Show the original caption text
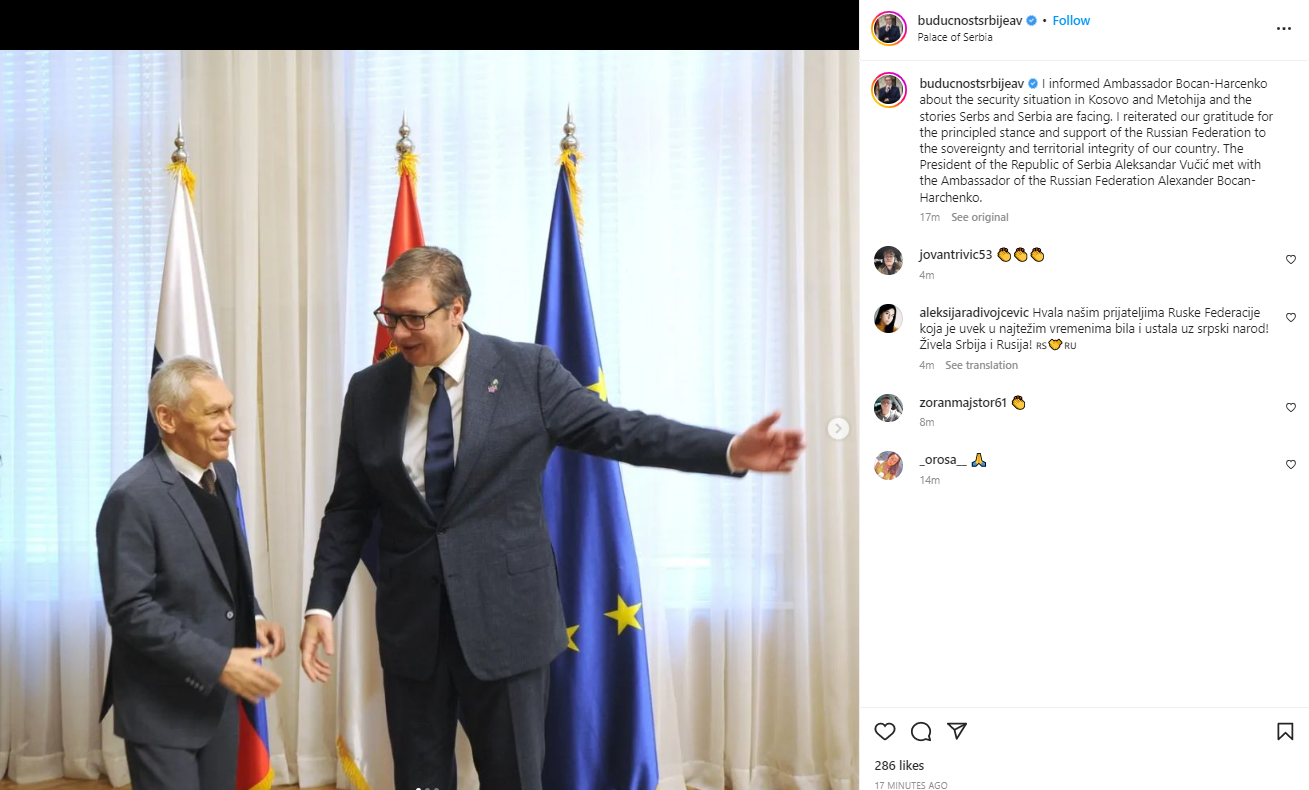Screen dimensions: 1309x790 980,217
